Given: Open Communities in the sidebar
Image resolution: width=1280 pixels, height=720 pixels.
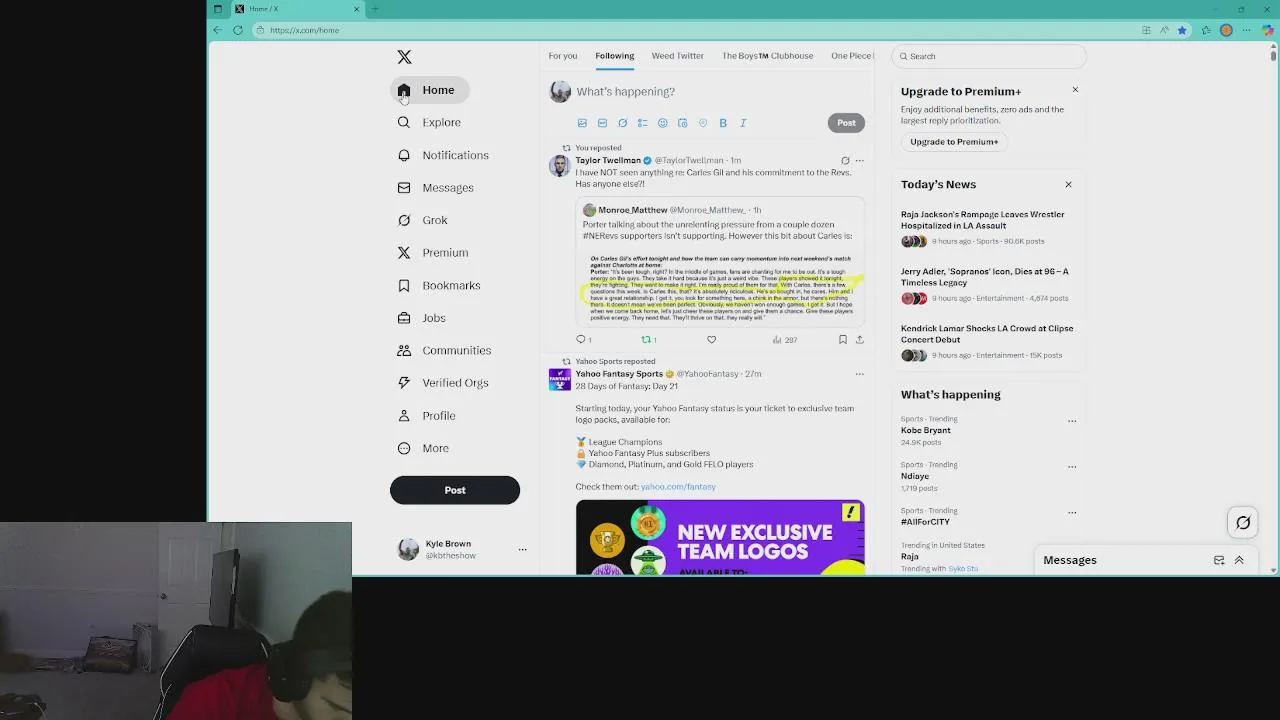Looking at the screenshot, I should point(444,350).
